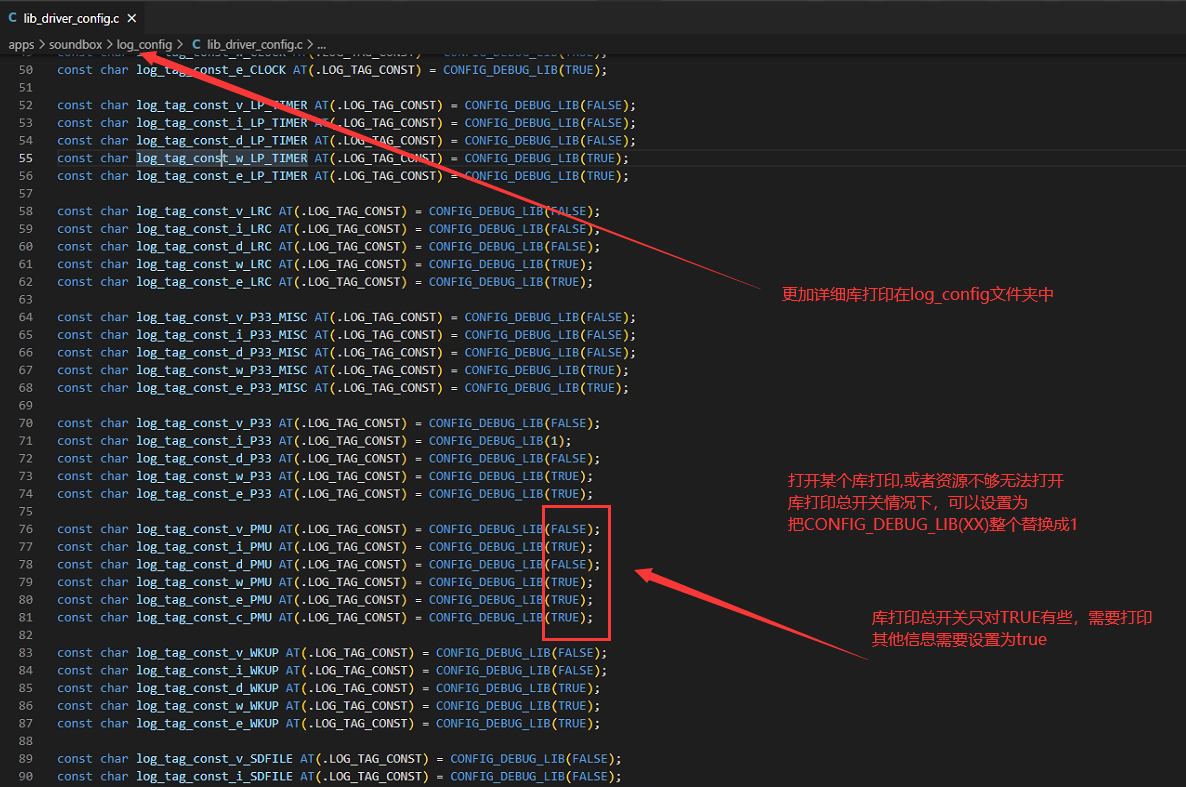Close the lib_driver_config.c editor tab

tap(132, 18)
